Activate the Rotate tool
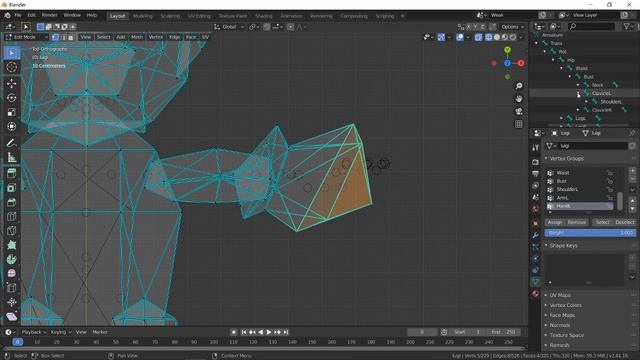Image resolution: width=640 pixels, height=360 pixels. click(11, 98)
